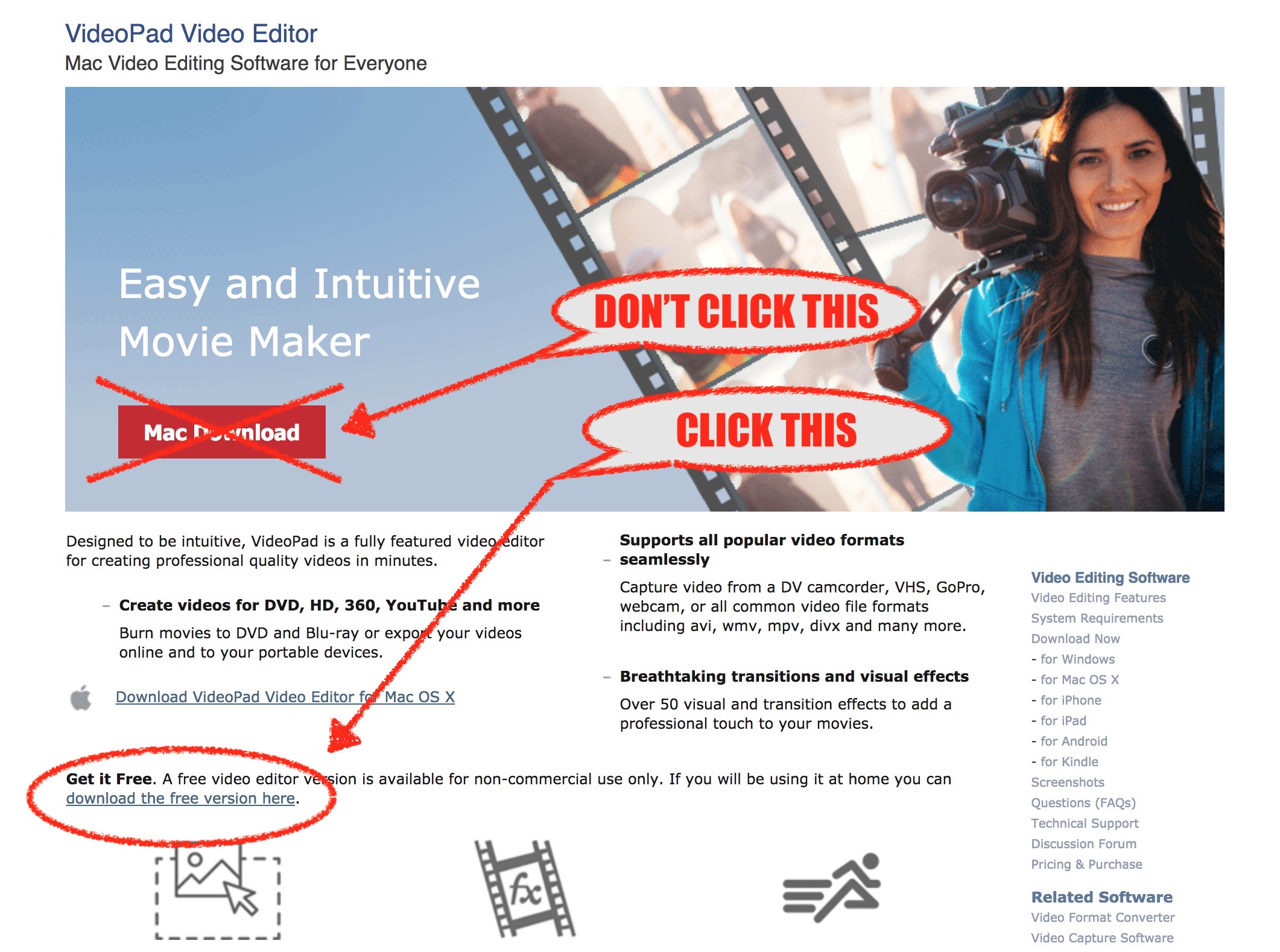The height and width of the screenshot is (952, 1280).
Task: Choose the for Android download link
Action: coord(1074,741)
